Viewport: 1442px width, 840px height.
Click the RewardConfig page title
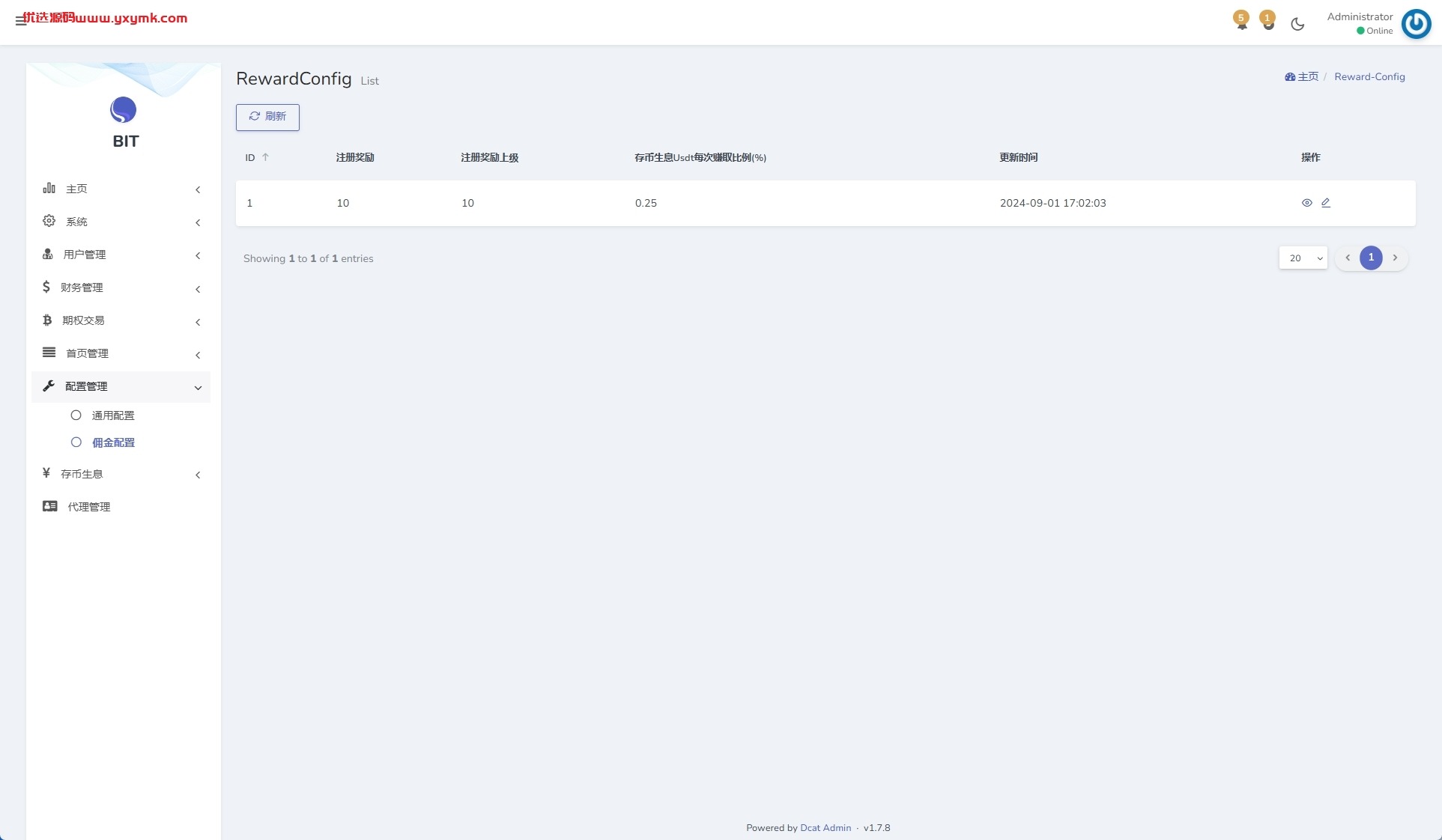tap(294, 79)
